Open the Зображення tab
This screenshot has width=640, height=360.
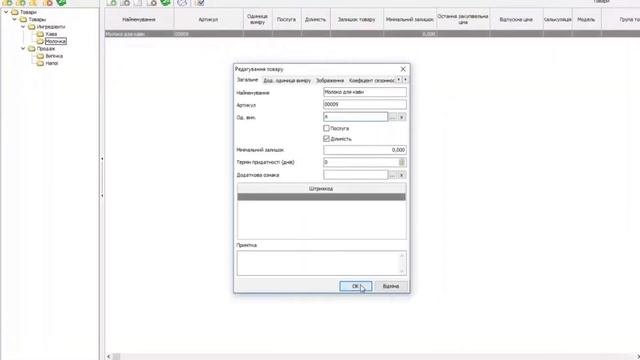tap(330, 80)
